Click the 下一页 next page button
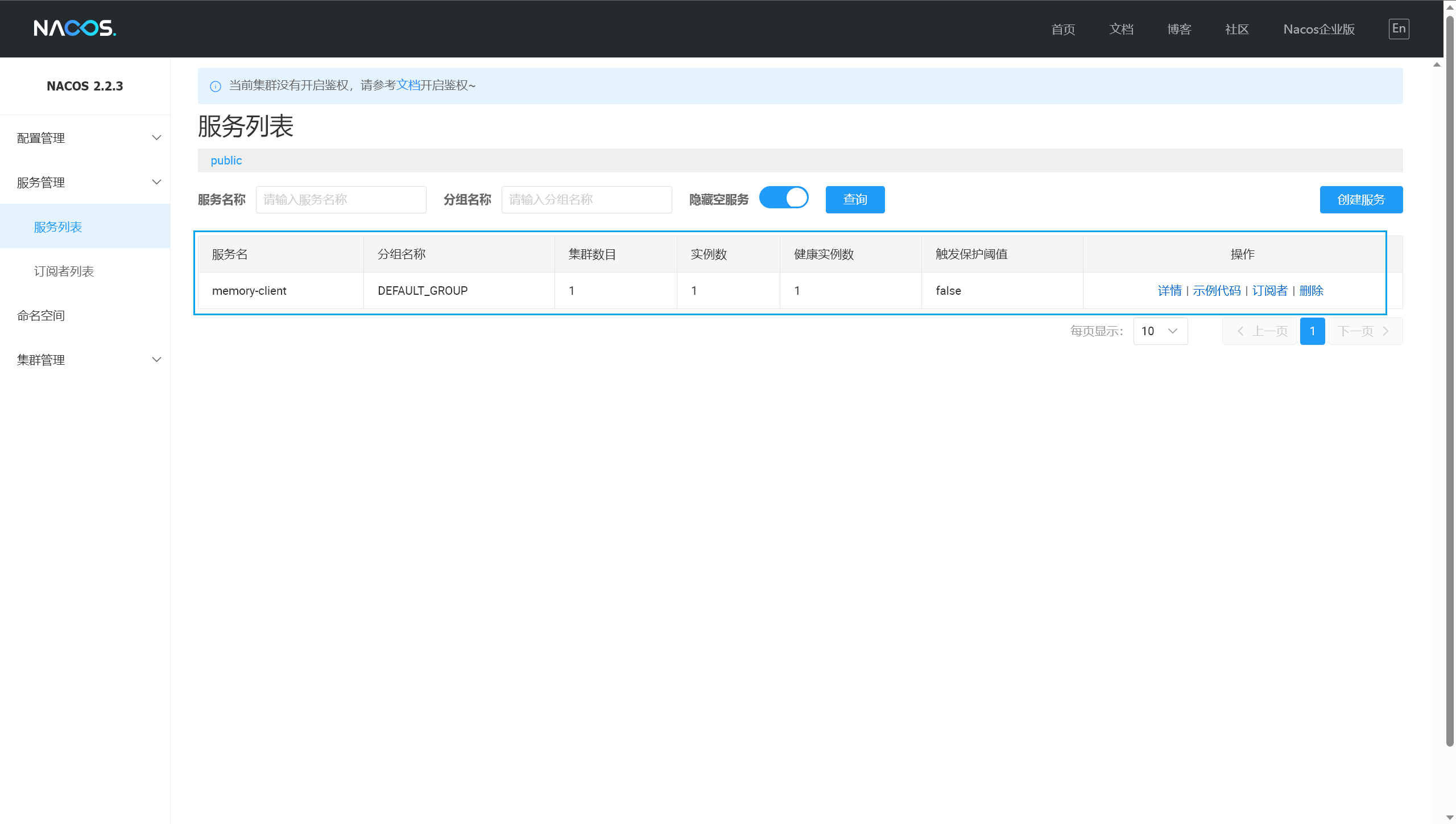Viewport: 1456px width, 824px height. click(x=1366, y=331)
